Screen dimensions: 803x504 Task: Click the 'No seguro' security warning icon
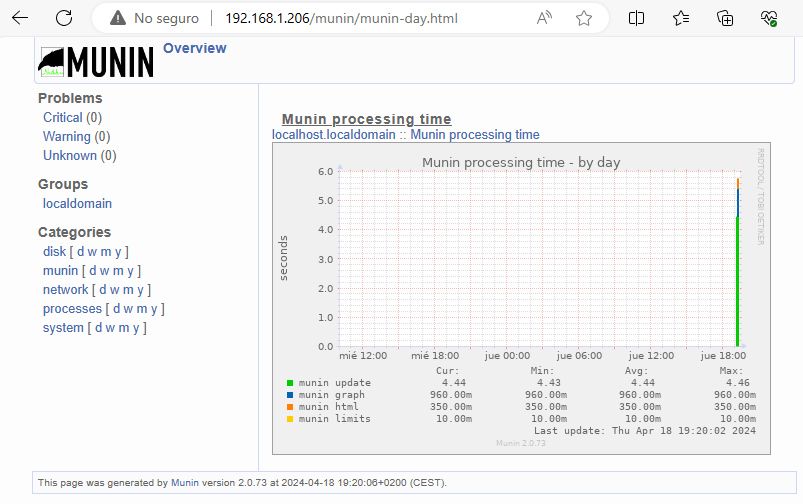(x=119, y=18)
